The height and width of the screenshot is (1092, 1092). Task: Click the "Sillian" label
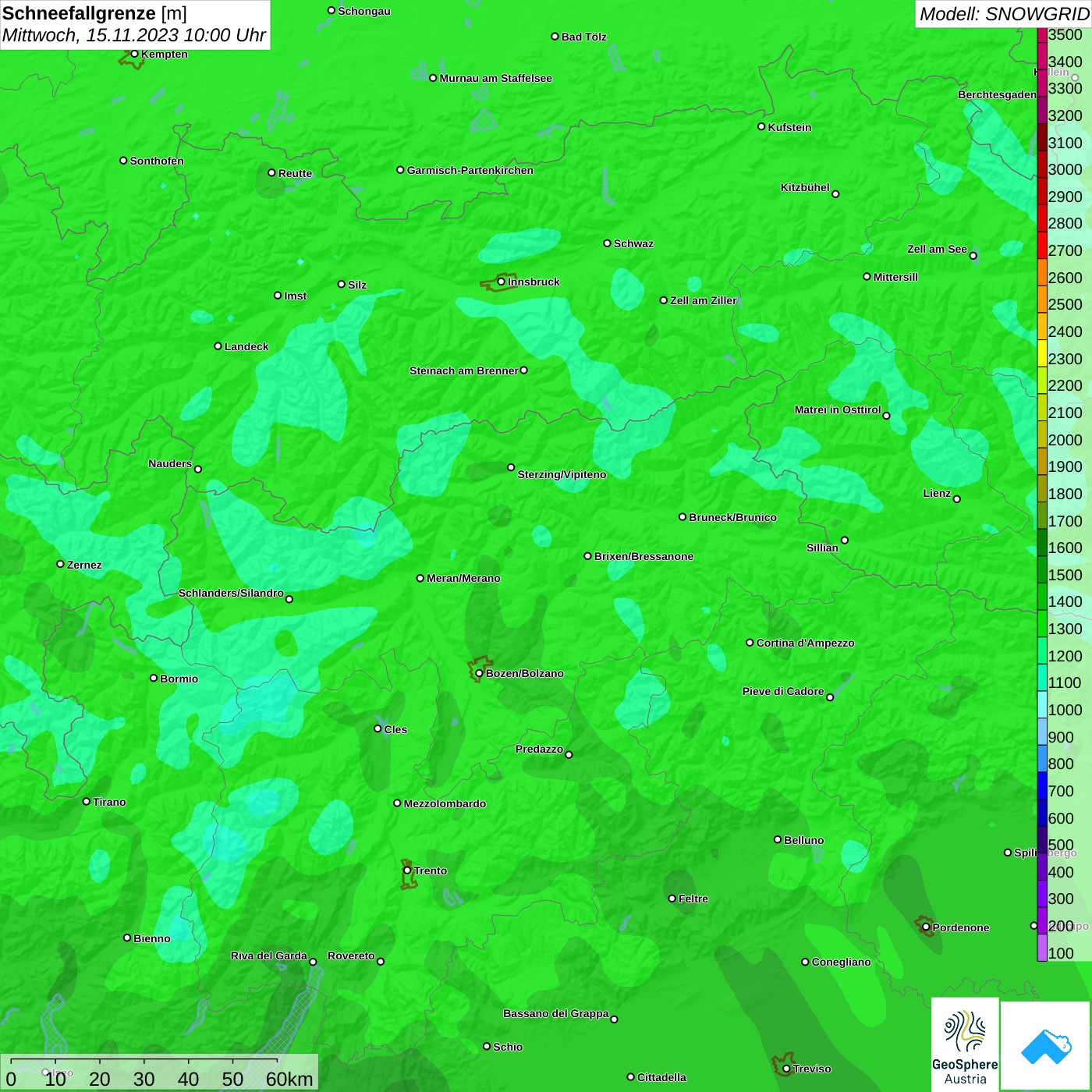[822, 548]
